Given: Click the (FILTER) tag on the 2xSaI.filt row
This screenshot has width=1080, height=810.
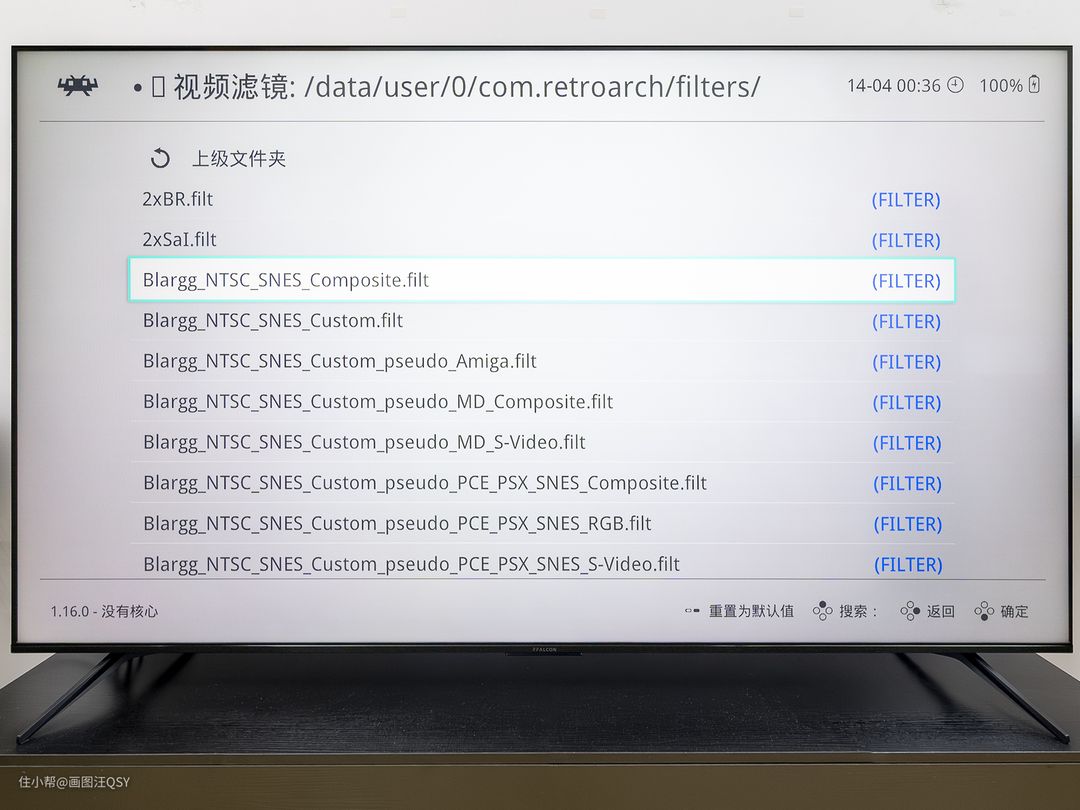Looking at the screenshot, I should point(906,240).
